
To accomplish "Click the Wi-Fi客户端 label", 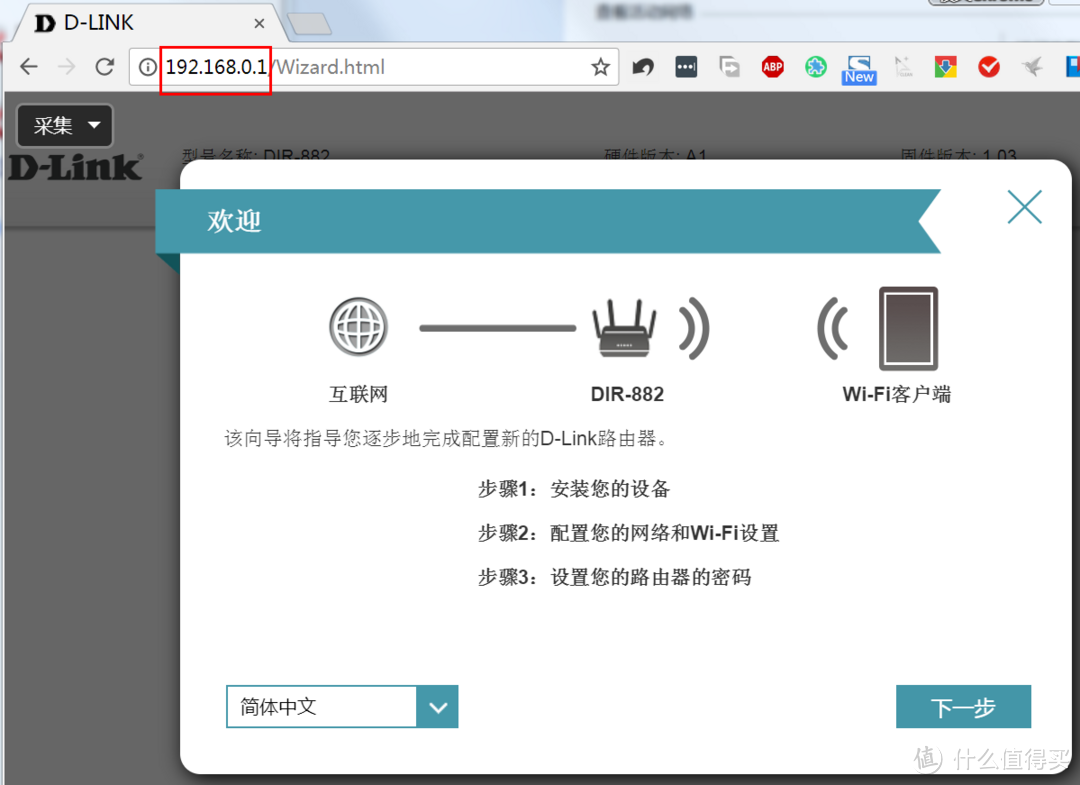I will pyautogui.click(x=897, y=395).
